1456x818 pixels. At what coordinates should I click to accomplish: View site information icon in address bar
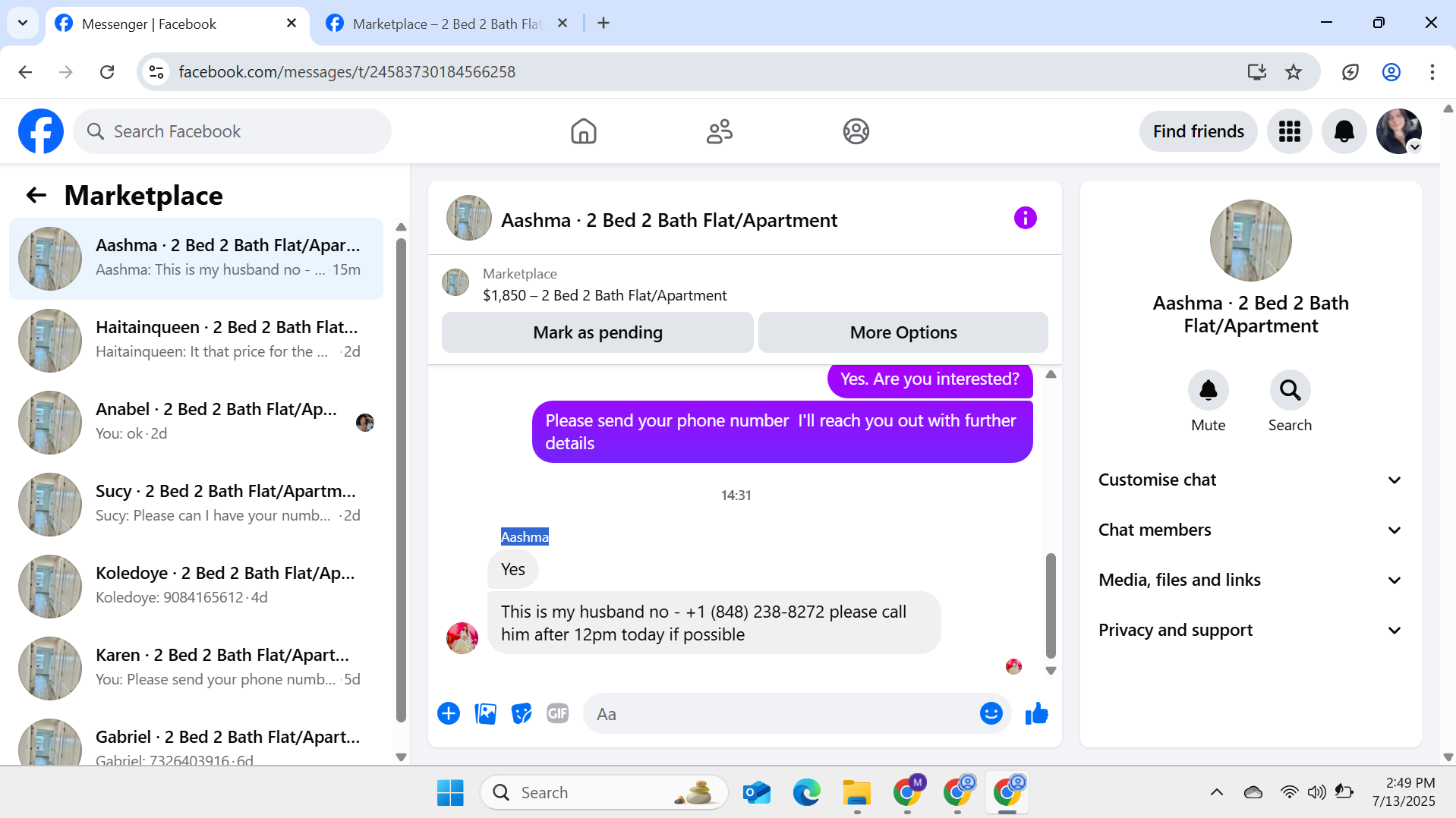(156, 72)
